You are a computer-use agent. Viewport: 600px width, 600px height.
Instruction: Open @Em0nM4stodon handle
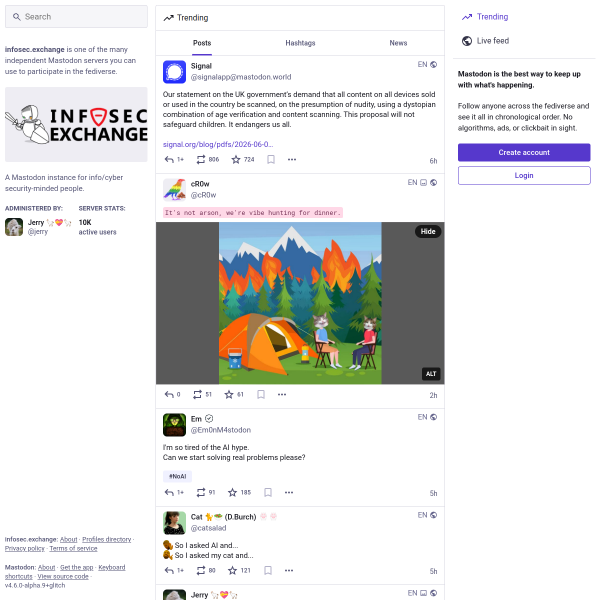pos(221,430)
